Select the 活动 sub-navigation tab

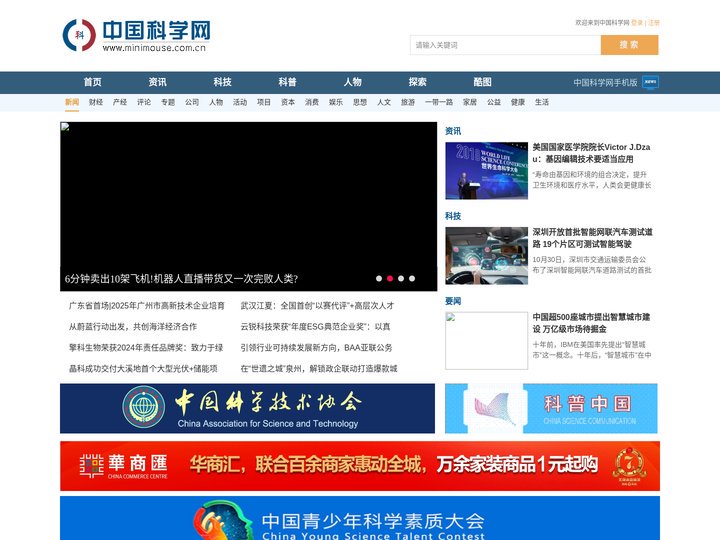240,102
